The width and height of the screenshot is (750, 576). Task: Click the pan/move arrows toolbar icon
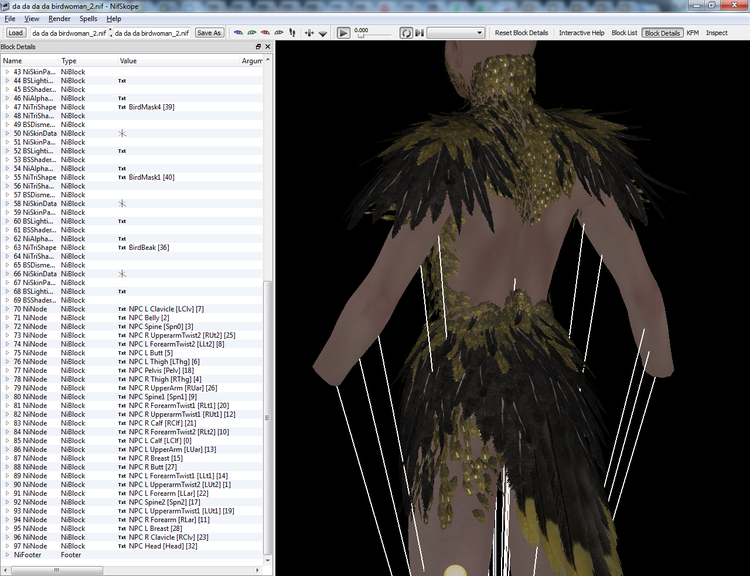(x=309, y=33)
